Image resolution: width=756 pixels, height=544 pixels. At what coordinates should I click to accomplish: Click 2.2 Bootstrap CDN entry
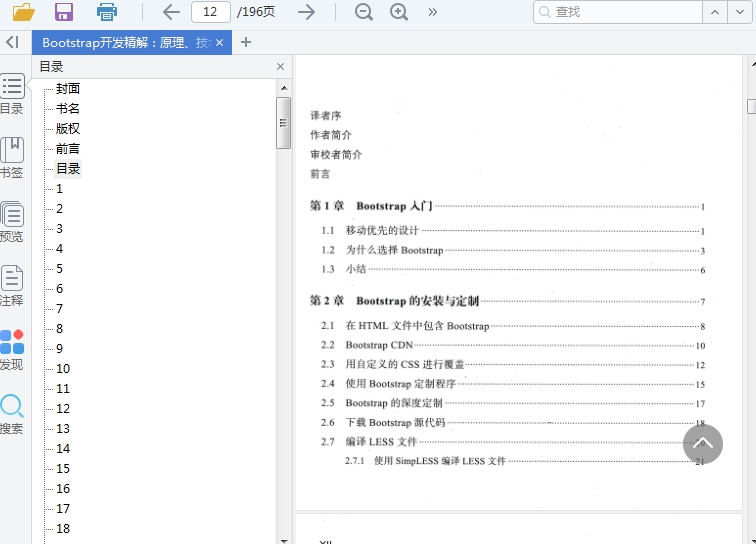(x=367, y=345)
